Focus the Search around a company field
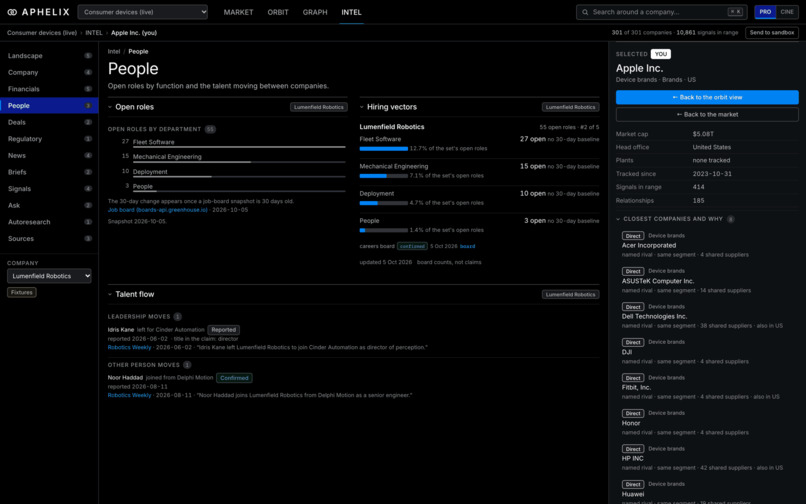806x504 pixels. click(662, 12)
